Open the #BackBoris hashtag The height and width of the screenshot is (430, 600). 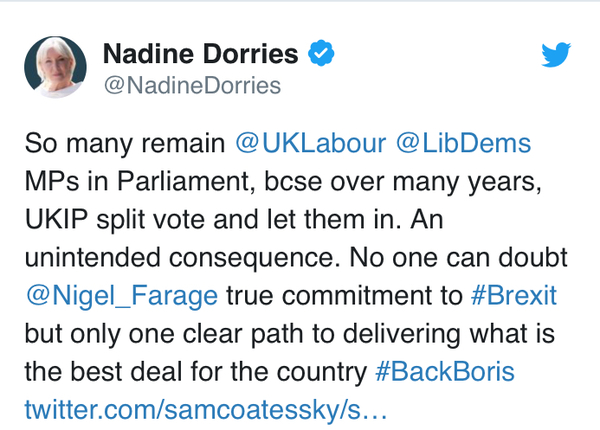coord(443,374)
